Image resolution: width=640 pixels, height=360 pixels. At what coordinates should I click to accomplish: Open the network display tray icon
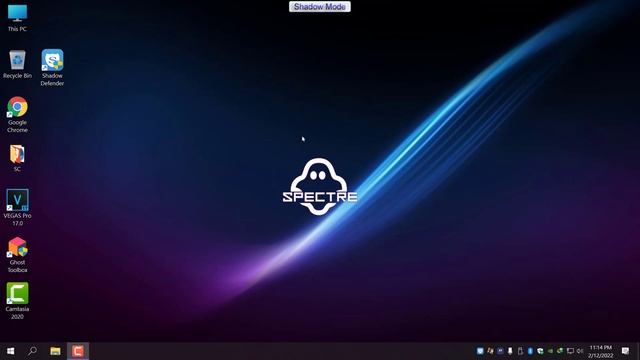pyautogui.click(x=570, y=351)
